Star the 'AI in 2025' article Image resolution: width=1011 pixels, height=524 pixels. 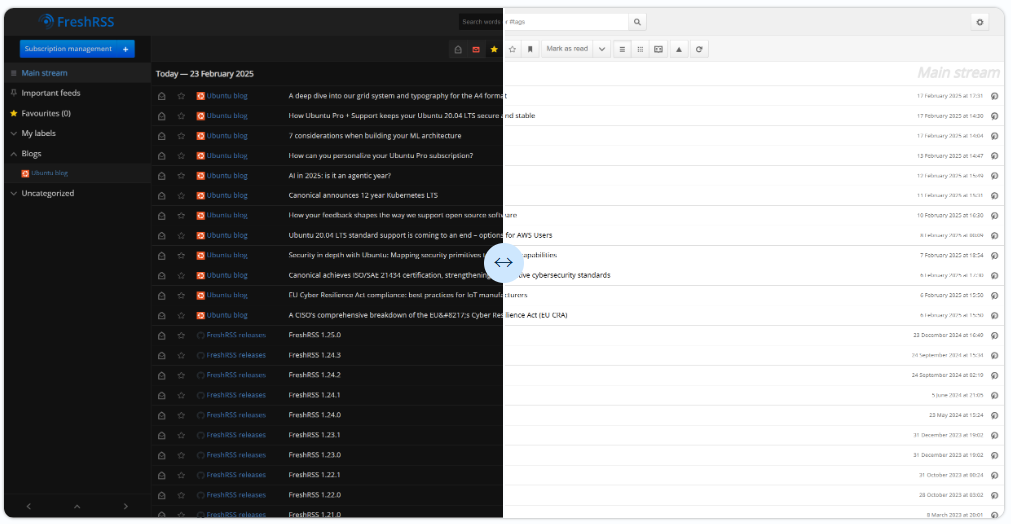(181, 176)
